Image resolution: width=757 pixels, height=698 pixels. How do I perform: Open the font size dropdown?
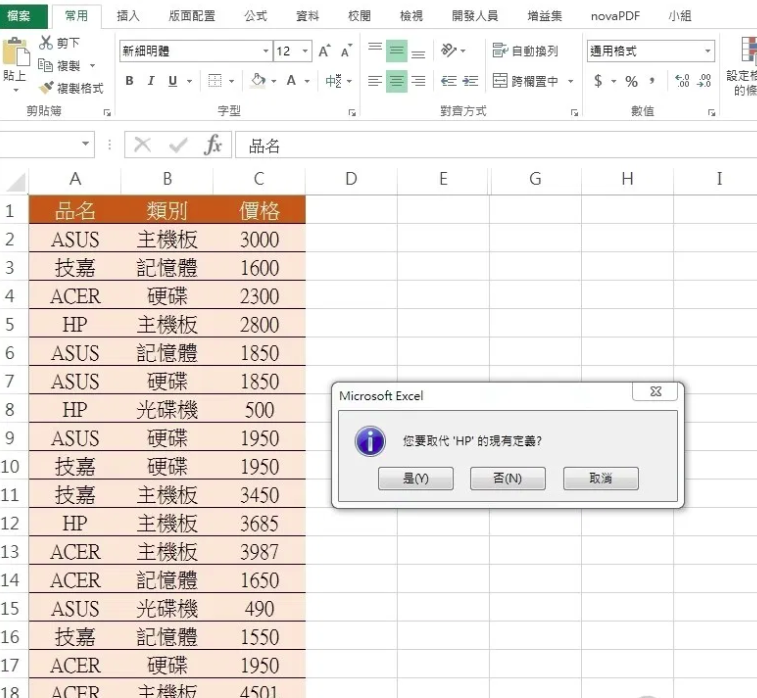pyautogui.click(x=305, y=51)
